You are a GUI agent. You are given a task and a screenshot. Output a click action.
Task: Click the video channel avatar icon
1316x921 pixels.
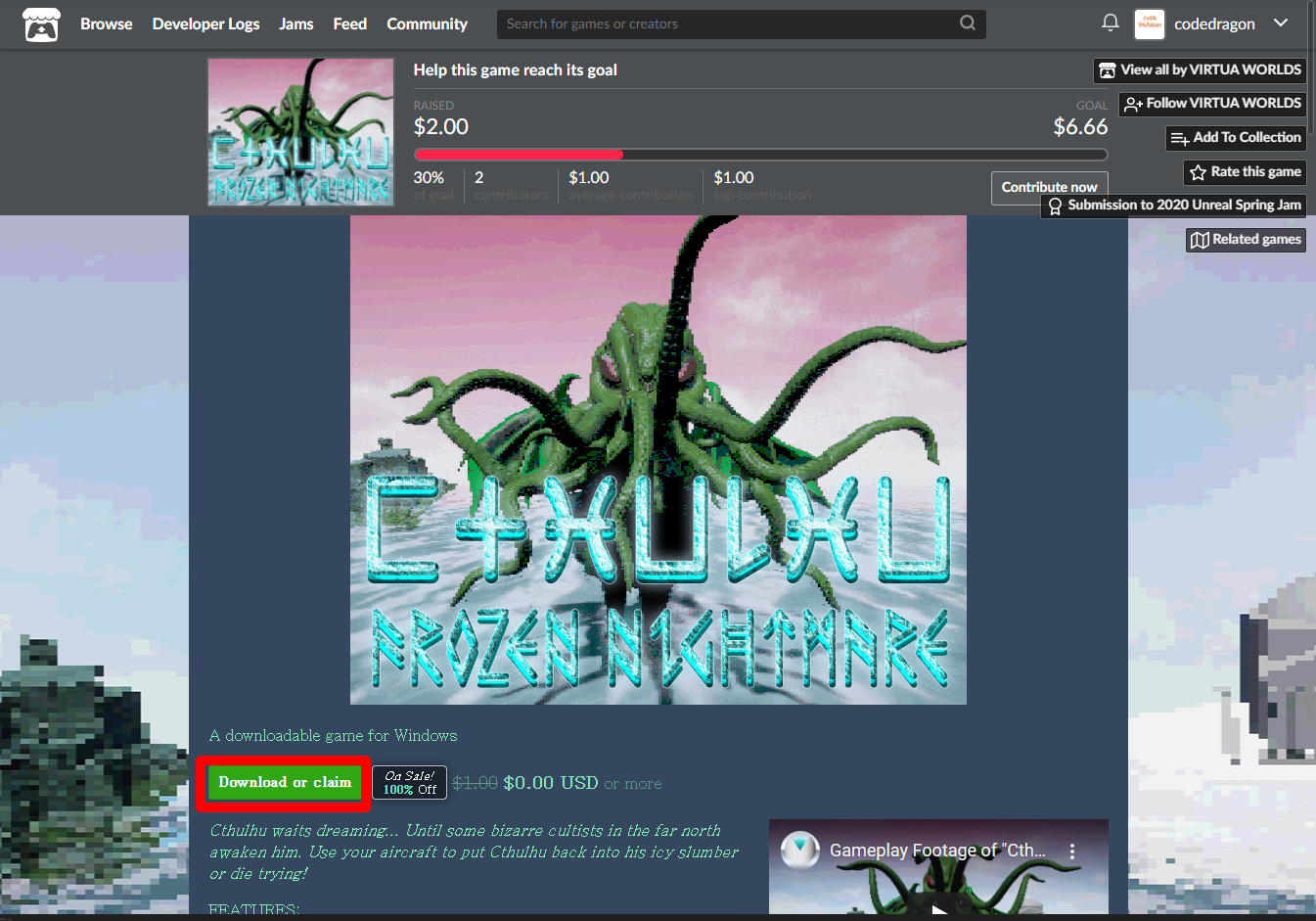[x=800, y=851]
